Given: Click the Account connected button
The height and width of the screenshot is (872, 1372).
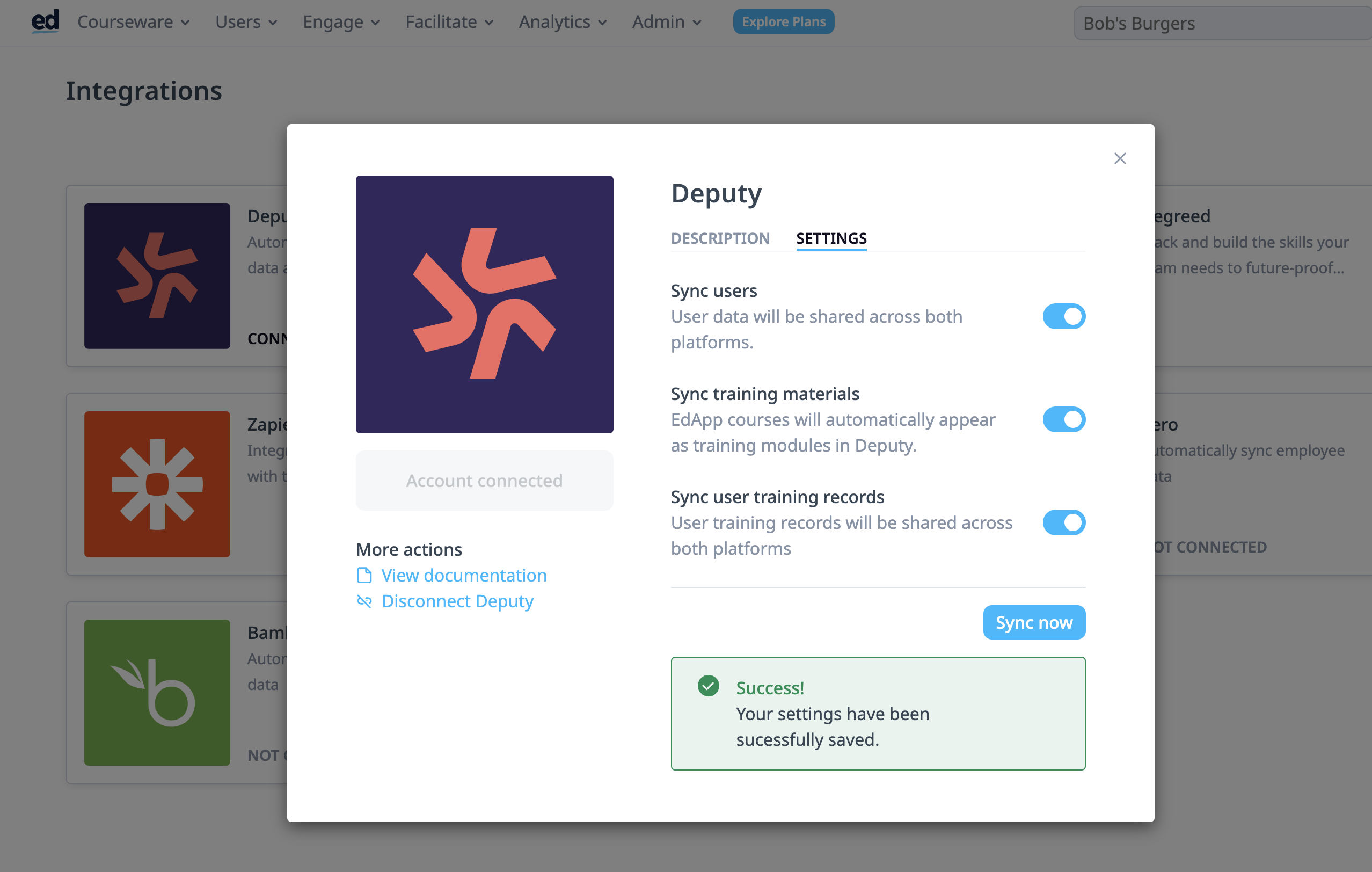Looking at the screenshot, I should point(484,481).
